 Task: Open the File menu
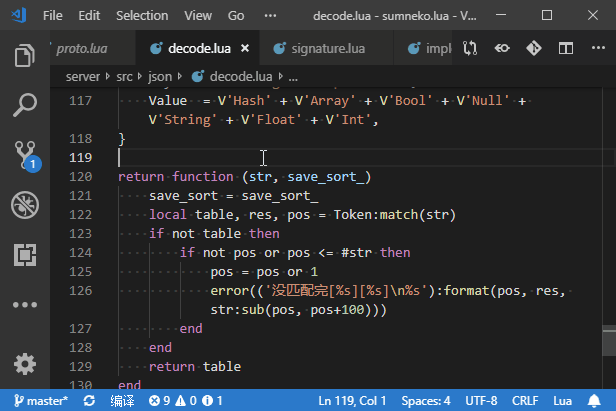pos(52,15)
